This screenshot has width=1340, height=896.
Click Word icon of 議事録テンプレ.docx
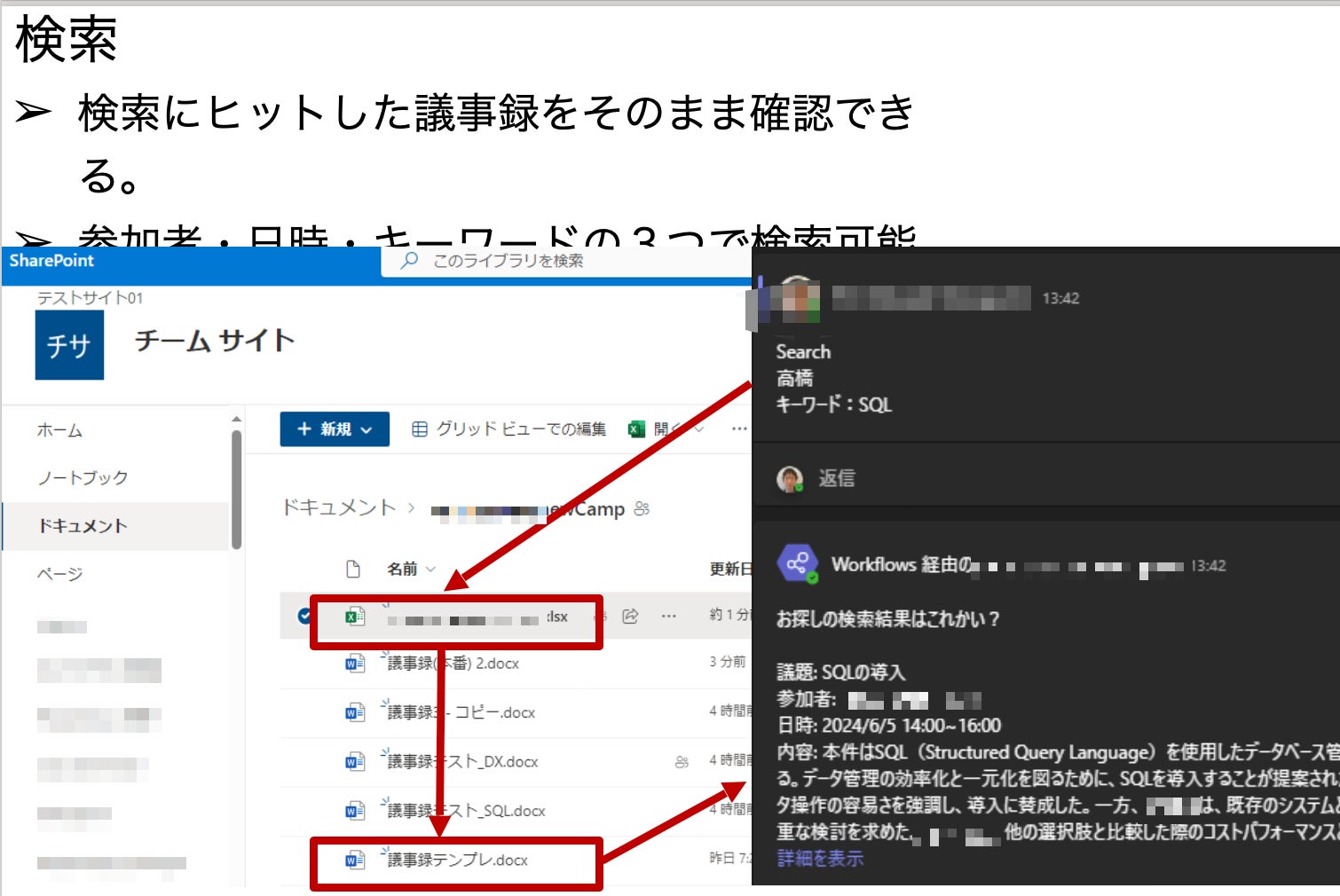click(x=355, y=860)
